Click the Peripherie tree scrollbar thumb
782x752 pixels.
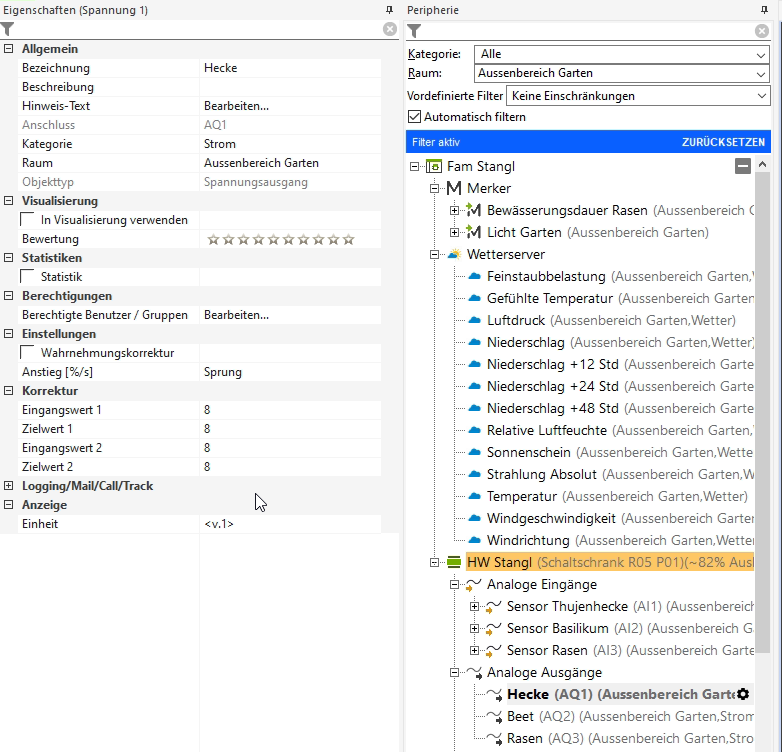763,411
